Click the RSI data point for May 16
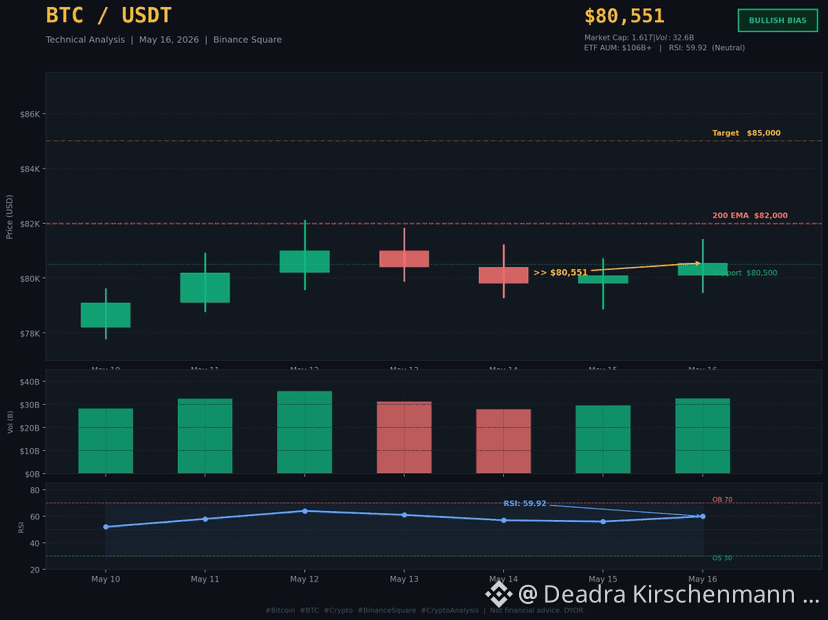The height and width of the screenshot is (620, 828). (x=702, y=516)
